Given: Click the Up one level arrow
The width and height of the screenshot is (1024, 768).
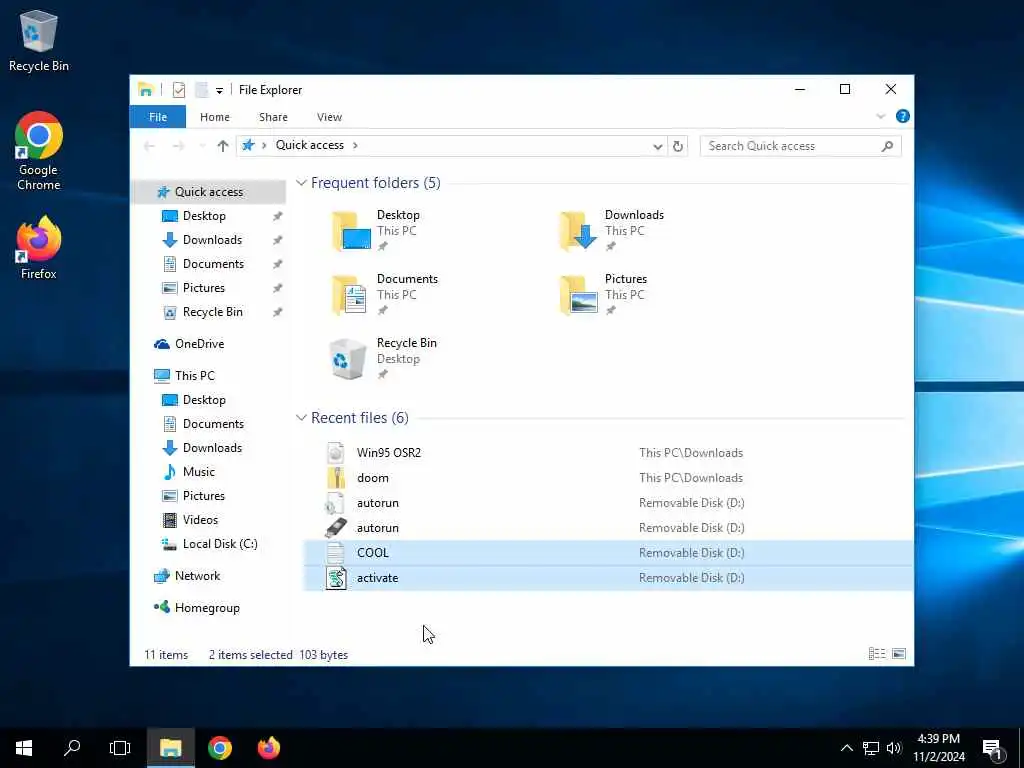Looking at the screenshot, I should (x=223, y=146).
